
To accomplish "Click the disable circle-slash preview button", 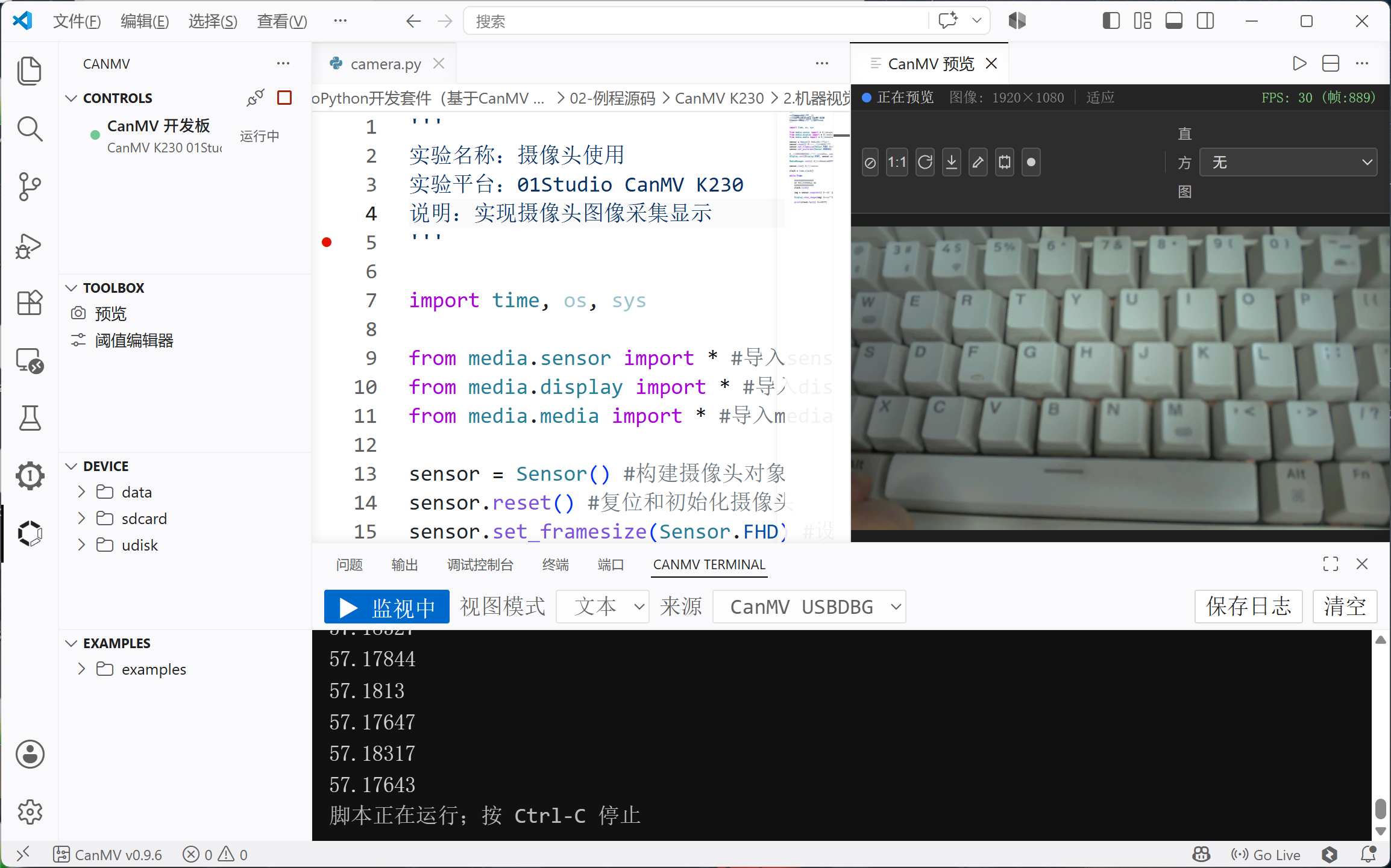I will pyautogui.click(x=870, y=163).
